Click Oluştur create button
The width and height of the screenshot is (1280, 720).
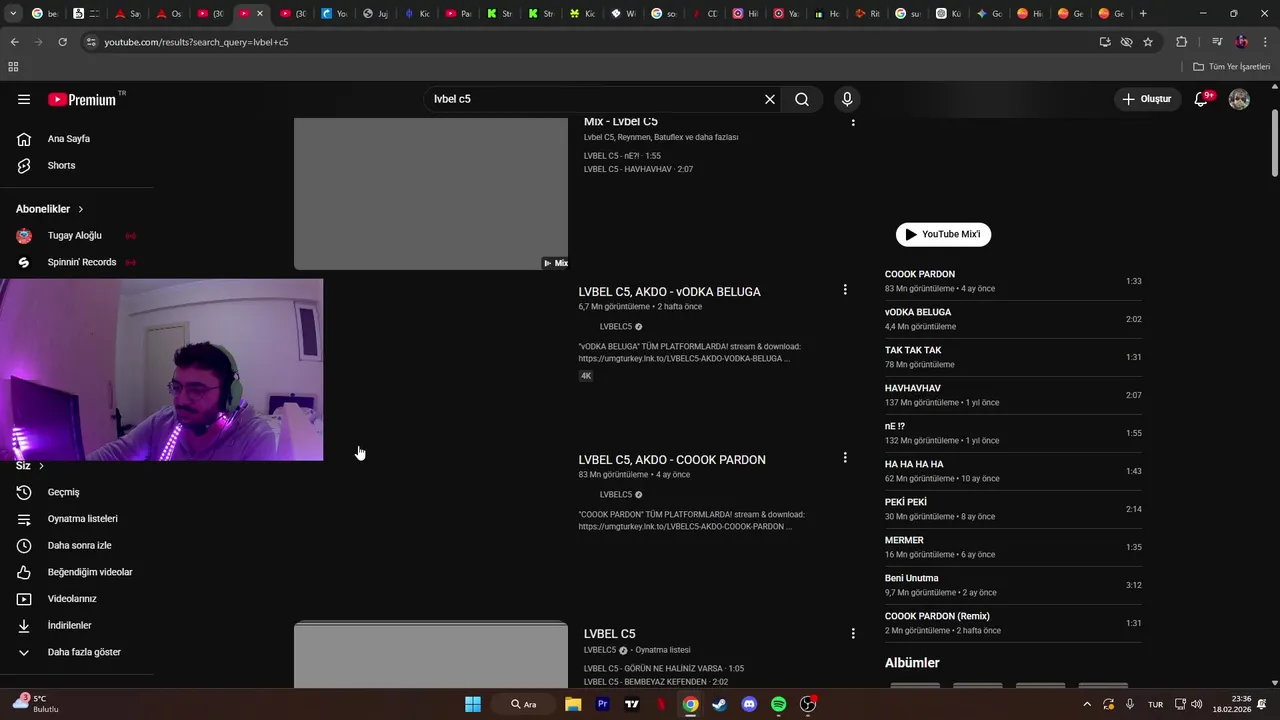tap(1147, 99)
